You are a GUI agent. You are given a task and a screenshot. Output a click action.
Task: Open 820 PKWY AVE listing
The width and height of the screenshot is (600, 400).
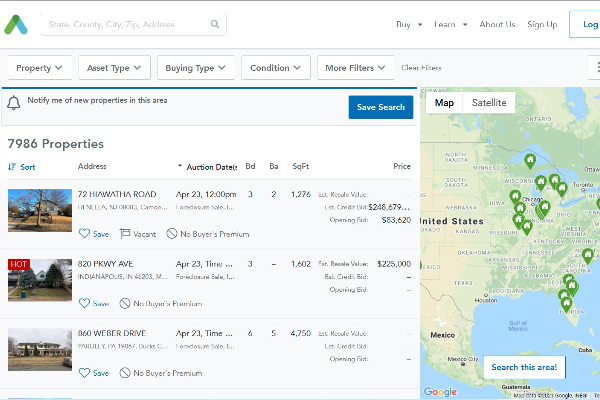(105, 264)
